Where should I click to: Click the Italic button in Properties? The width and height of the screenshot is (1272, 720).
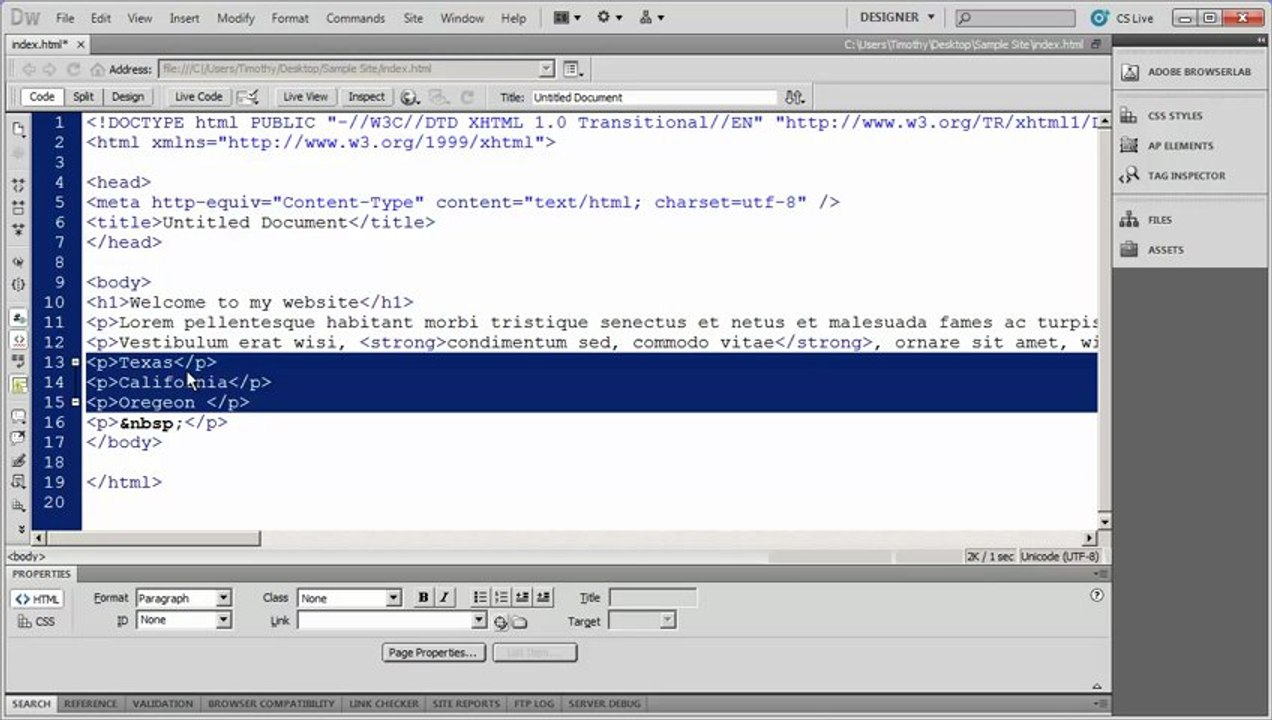pyautogui.click(x=444, y=597)
